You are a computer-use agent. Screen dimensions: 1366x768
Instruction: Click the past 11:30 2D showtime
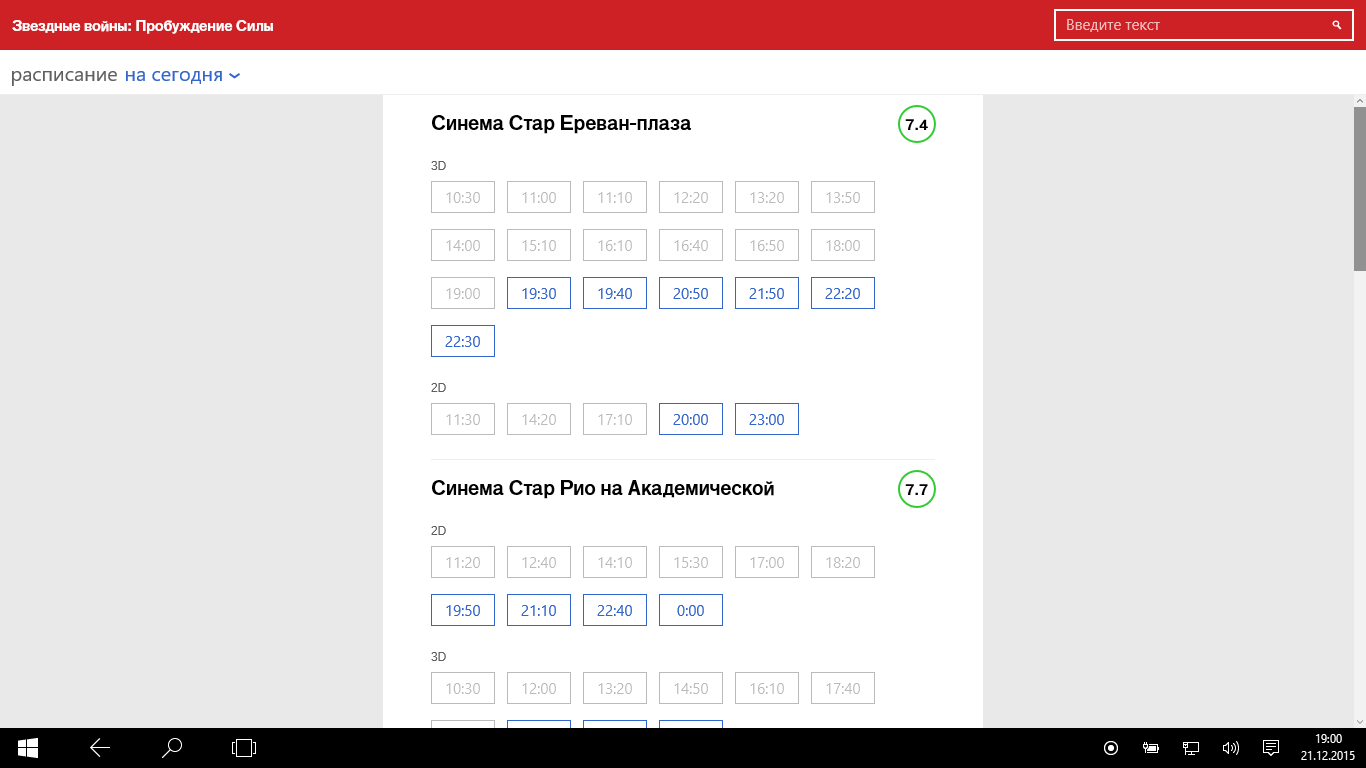pos(463,419)
